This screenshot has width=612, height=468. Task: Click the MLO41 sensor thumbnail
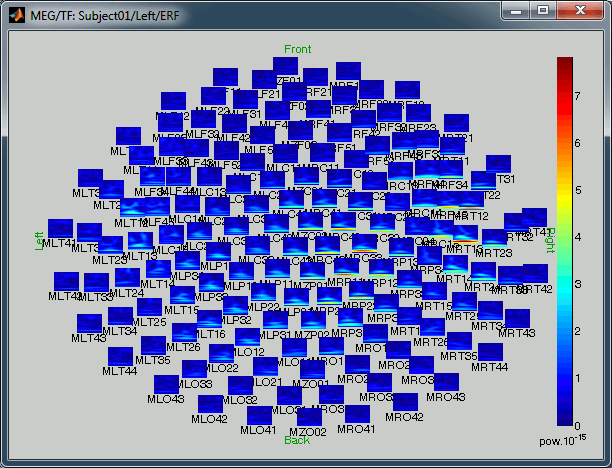(x=259, y=416)
